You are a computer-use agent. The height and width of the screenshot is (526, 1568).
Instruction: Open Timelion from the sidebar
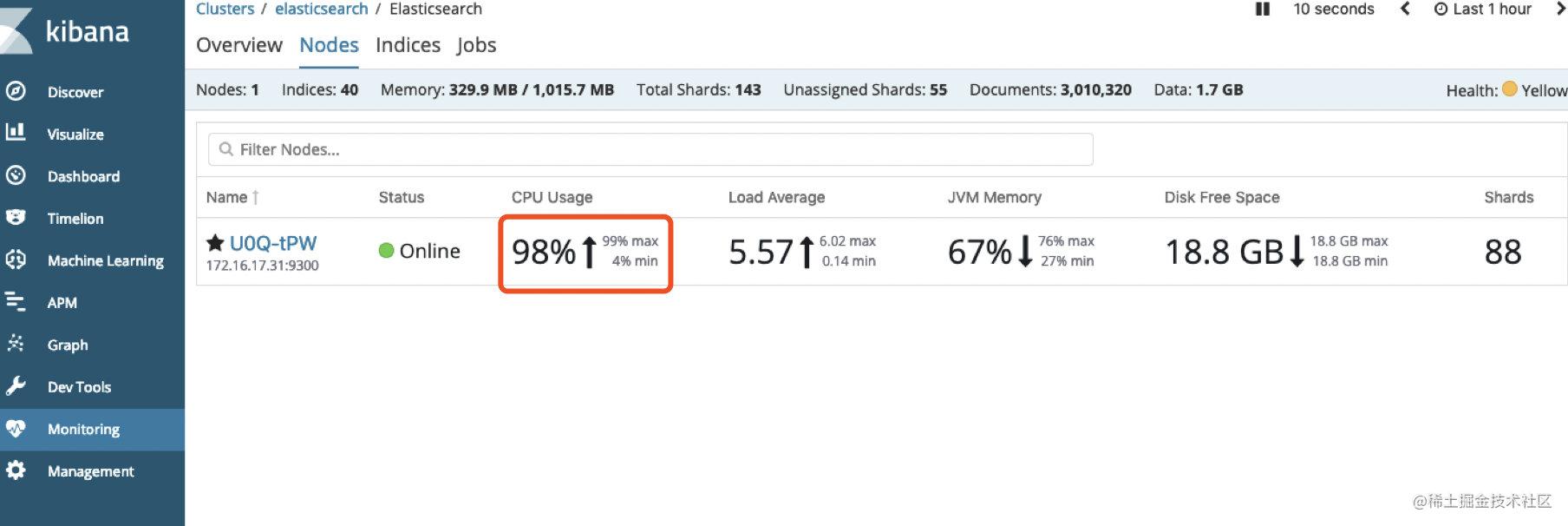[x=75, y=219]
